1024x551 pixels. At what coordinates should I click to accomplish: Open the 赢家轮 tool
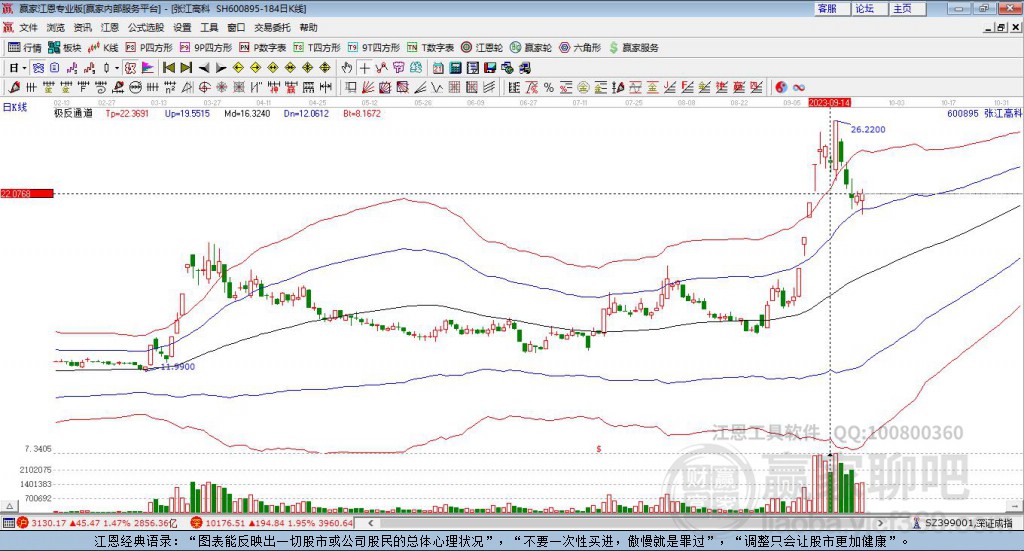tap(531, 48)
